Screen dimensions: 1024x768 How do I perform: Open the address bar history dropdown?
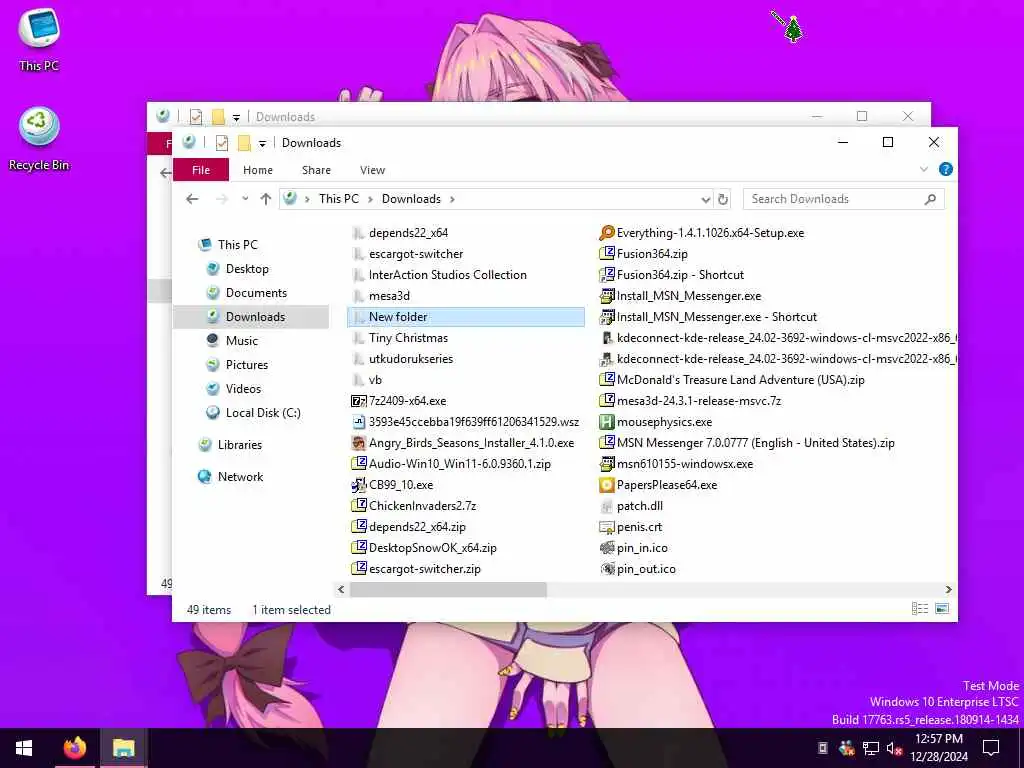(x=705, y=199)
